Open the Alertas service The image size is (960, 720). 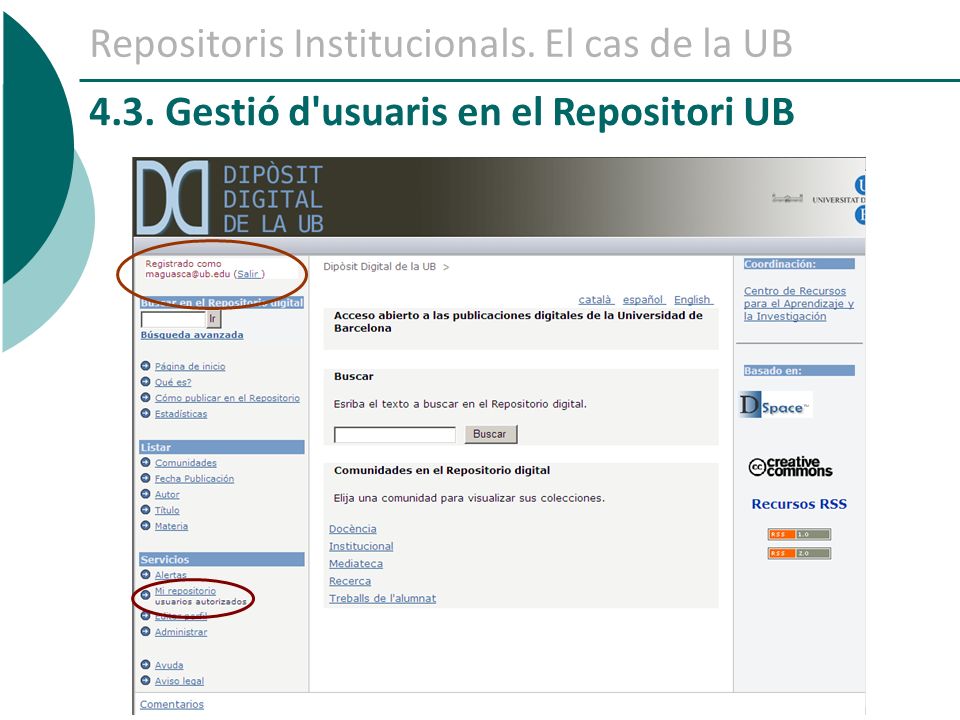point(171,575)
